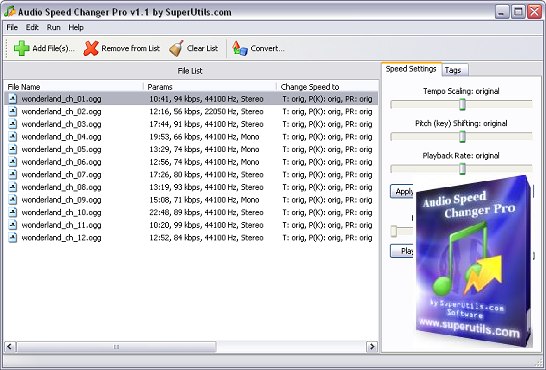546x370 pixels.
Task: Click params "15:08, 71 kbps, 44100 Hz, Mono"
Action: [204, 200]
